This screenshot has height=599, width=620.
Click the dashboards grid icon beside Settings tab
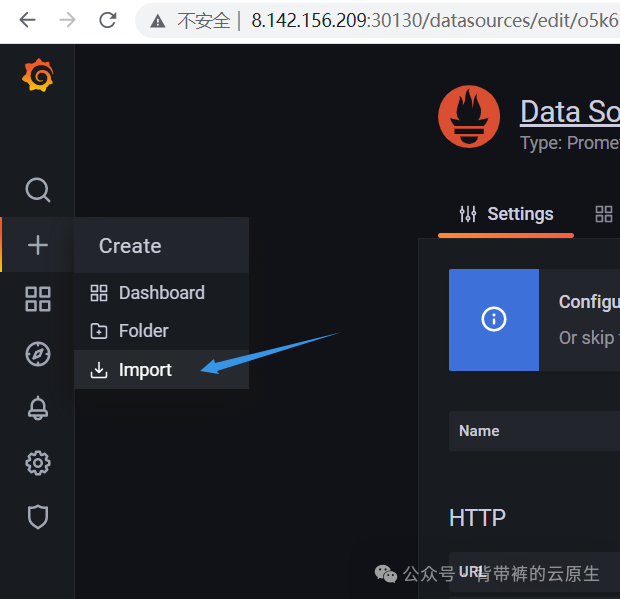tap(604, 214)
